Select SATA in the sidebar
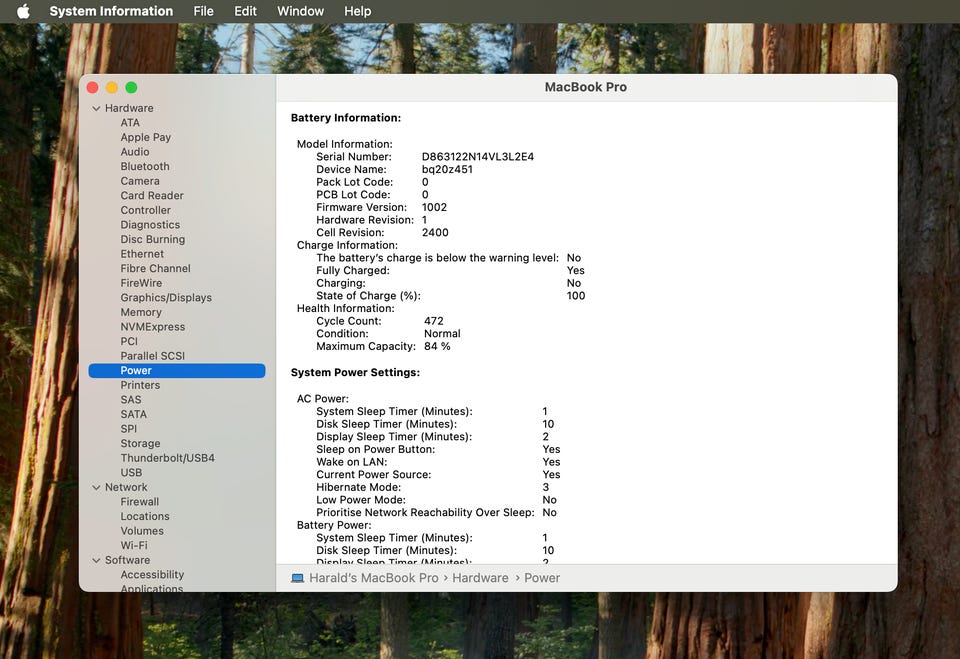The image size is (960, 659). (133, 415)
